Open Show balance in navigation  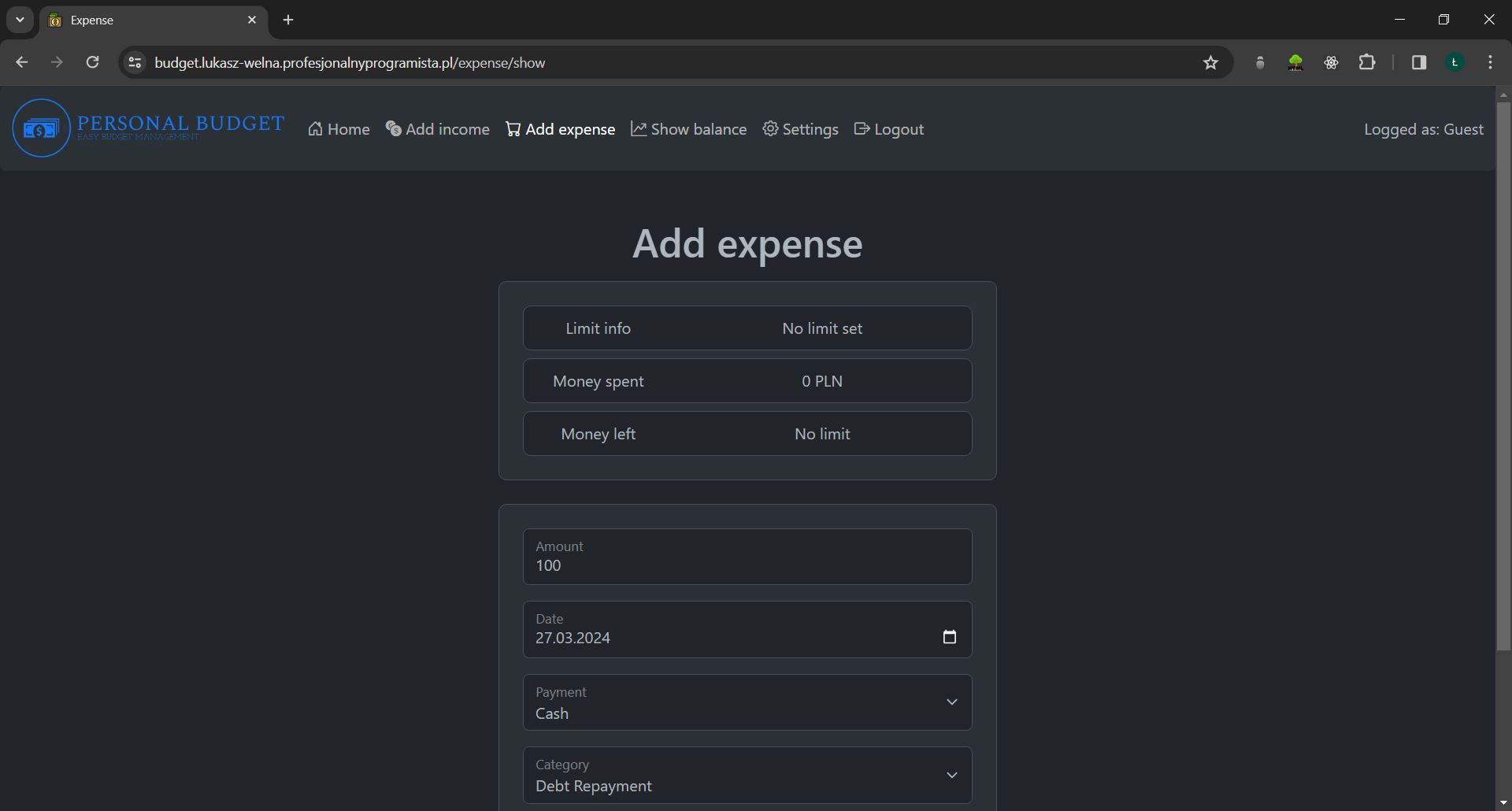pos(689,129)
